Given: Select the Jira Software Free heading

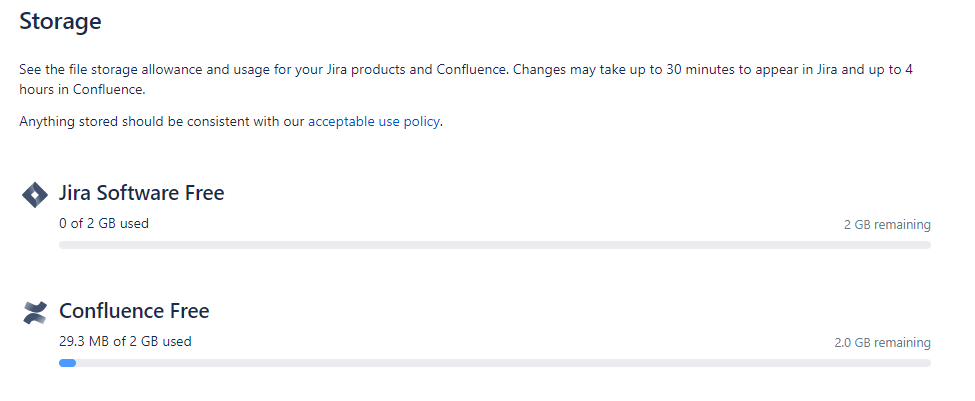Looking at the screenshot, I should [142, 193].
